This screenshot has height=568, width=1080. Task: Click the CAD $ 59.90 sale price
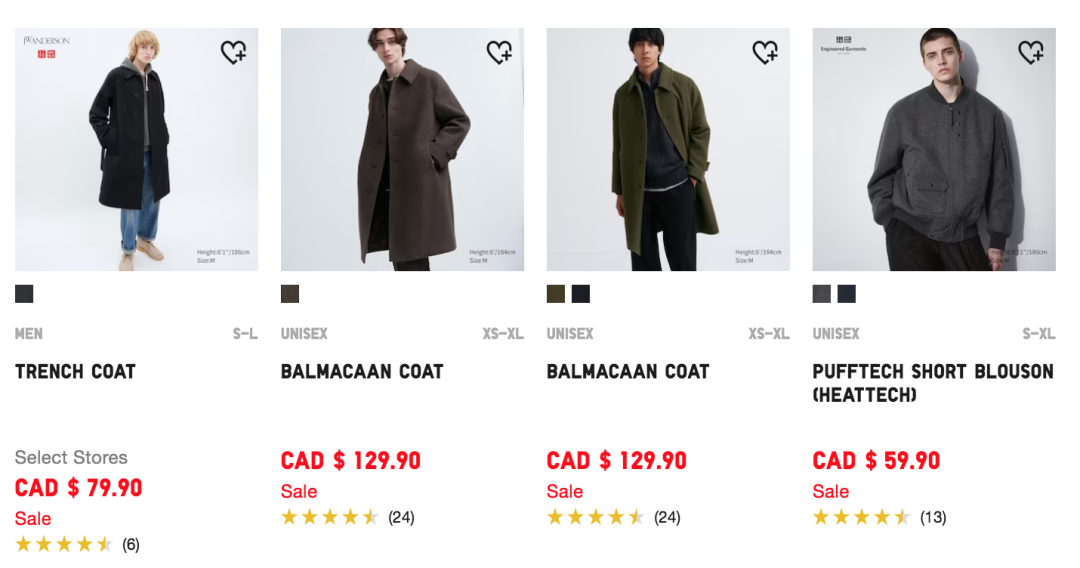pyautogui.click(x=876, y=461)
